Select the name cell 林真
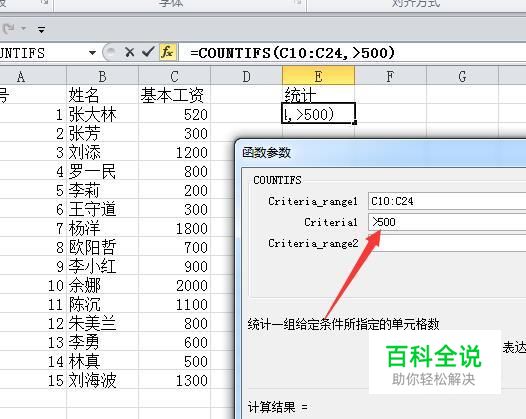Image resolution: width=526 pixels, height=419 pixels. pyautogui.click(x=102, y=361)
